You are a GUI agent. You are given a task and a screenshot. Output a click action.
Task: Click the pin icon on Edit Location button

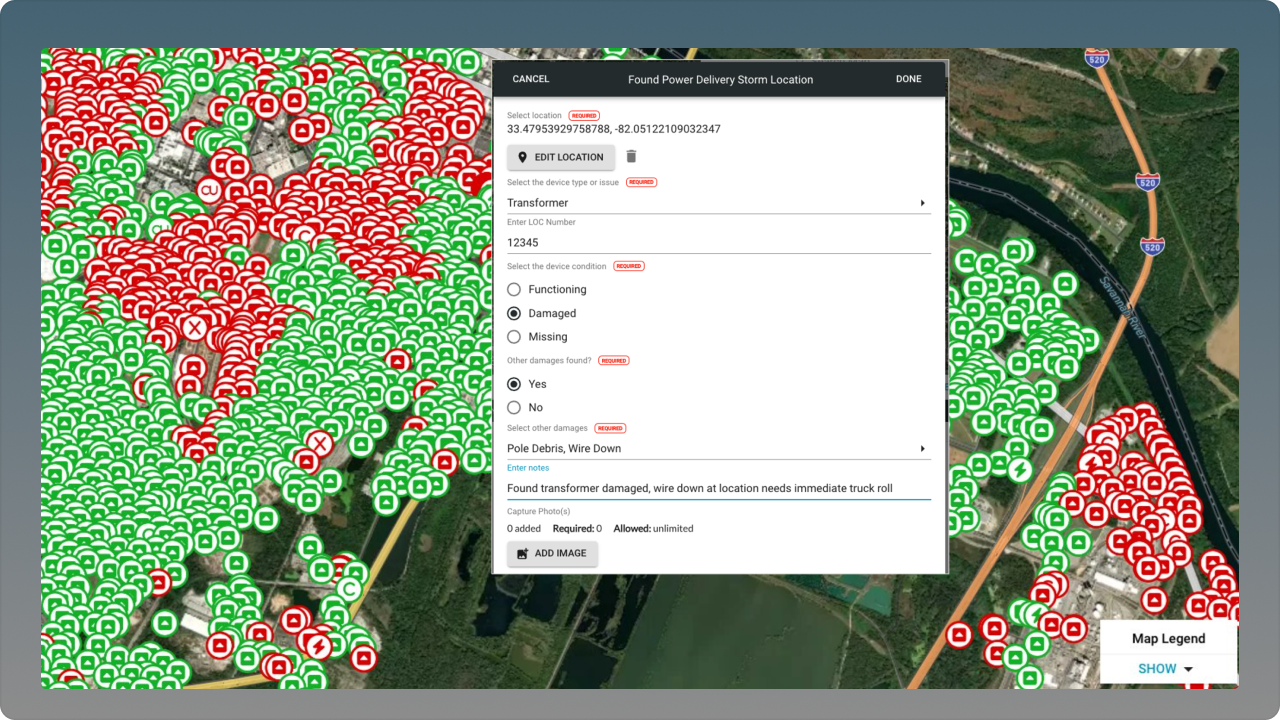coord(522,157)
